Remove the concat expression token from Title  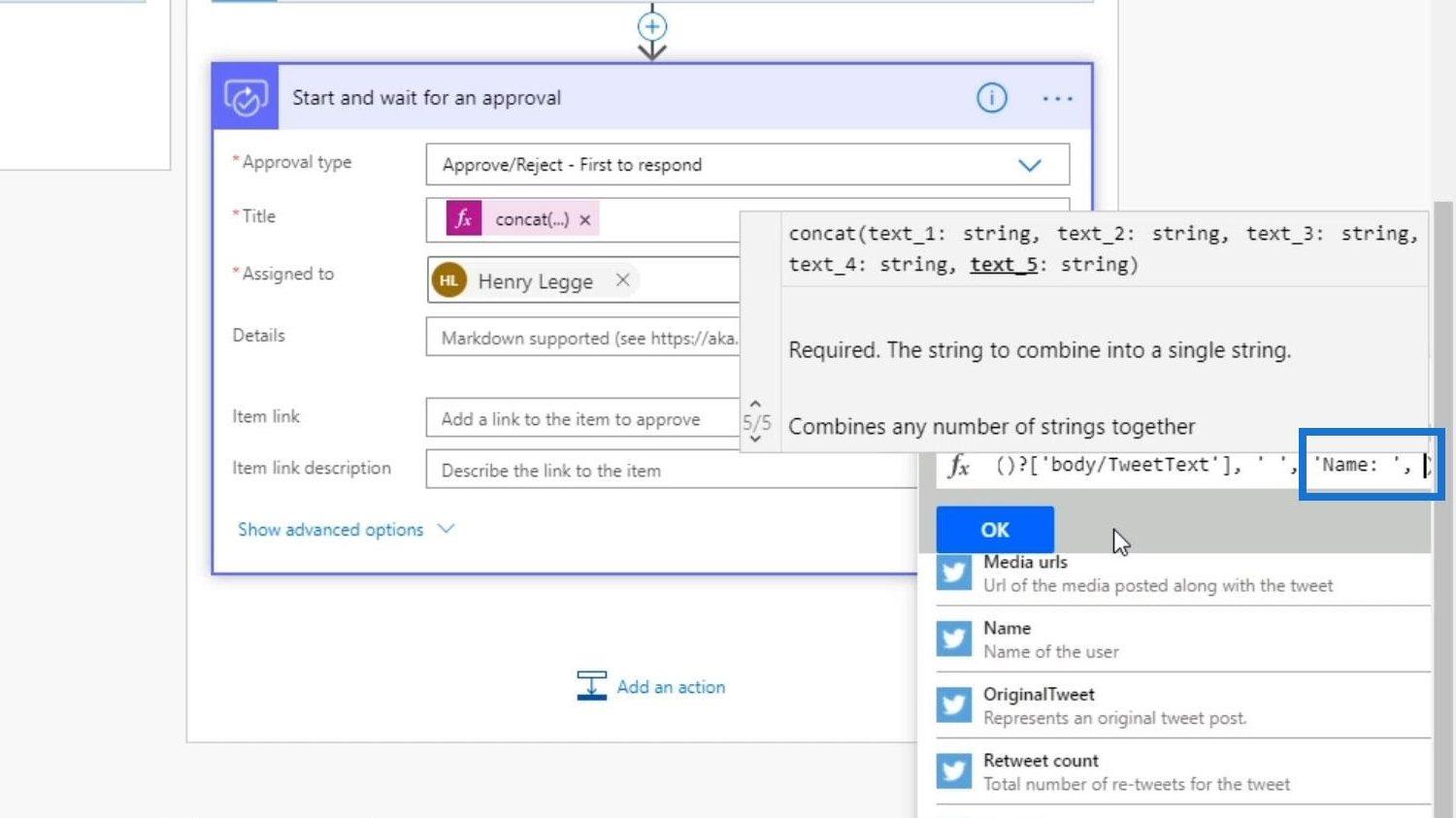[x=584, y=220]
